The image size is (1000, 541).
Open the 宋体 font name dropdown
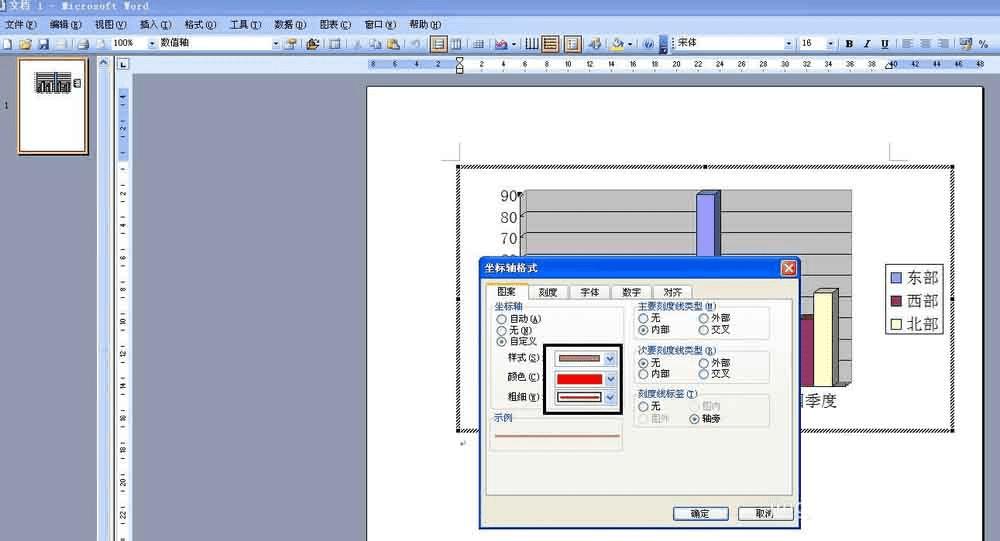click(x=789, y=43)
